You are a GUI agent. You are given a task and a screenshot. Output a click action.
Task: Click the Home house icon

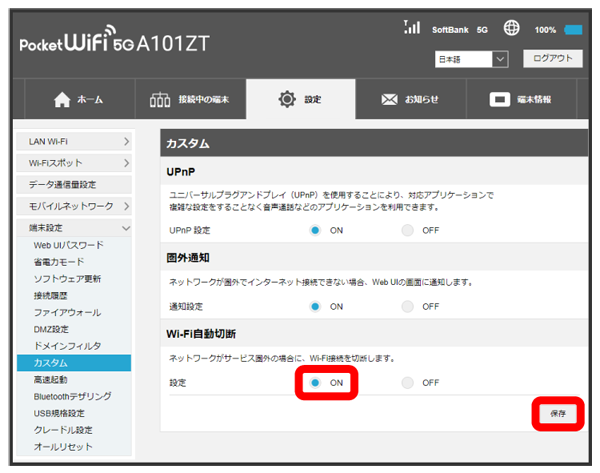[61, 100]
